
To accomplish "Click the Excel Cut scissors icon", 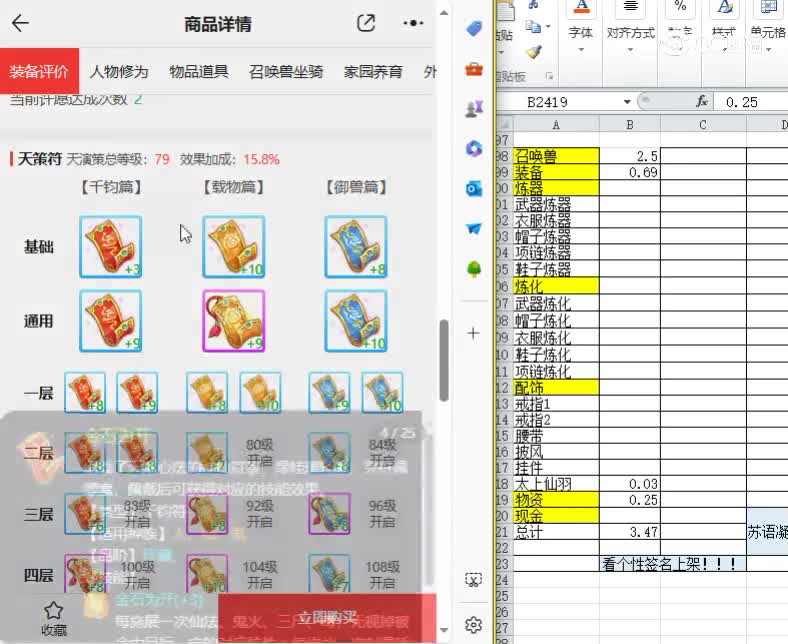I will (x=534, y=5).
